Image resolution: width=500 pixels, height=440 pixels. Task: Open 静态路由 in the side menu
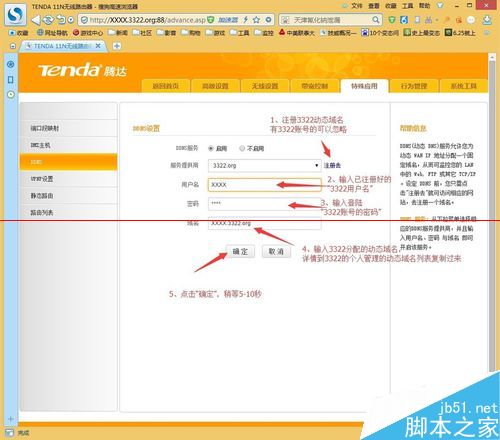(x=69, y=196)
